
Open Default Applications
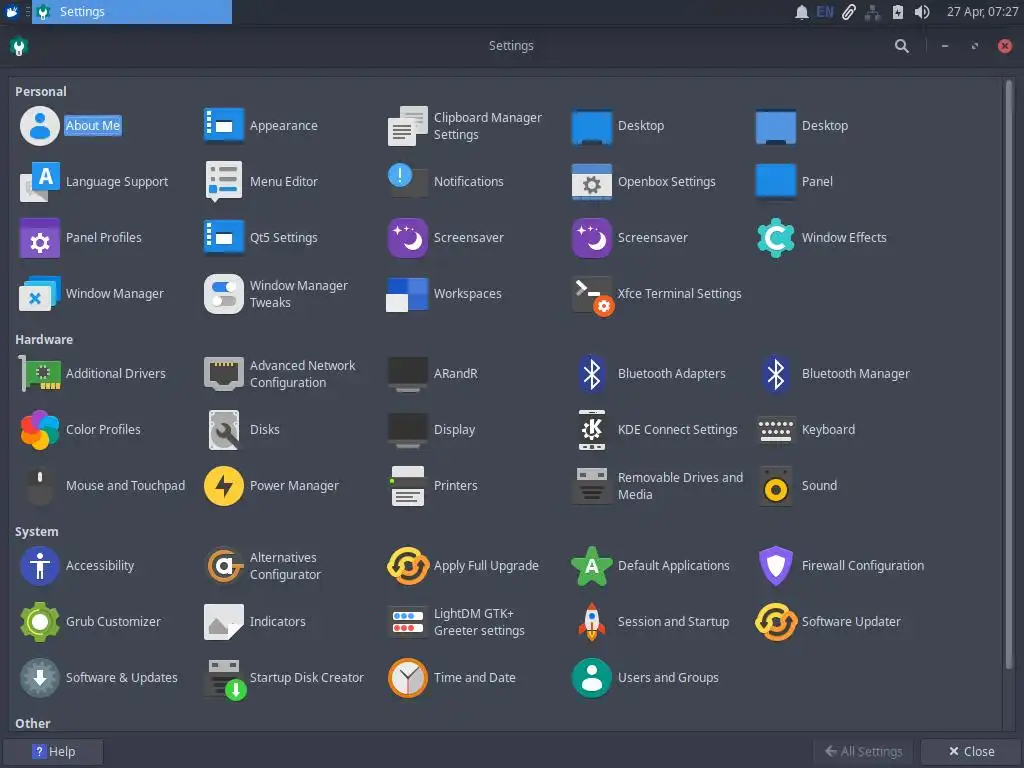coord(650,566)
